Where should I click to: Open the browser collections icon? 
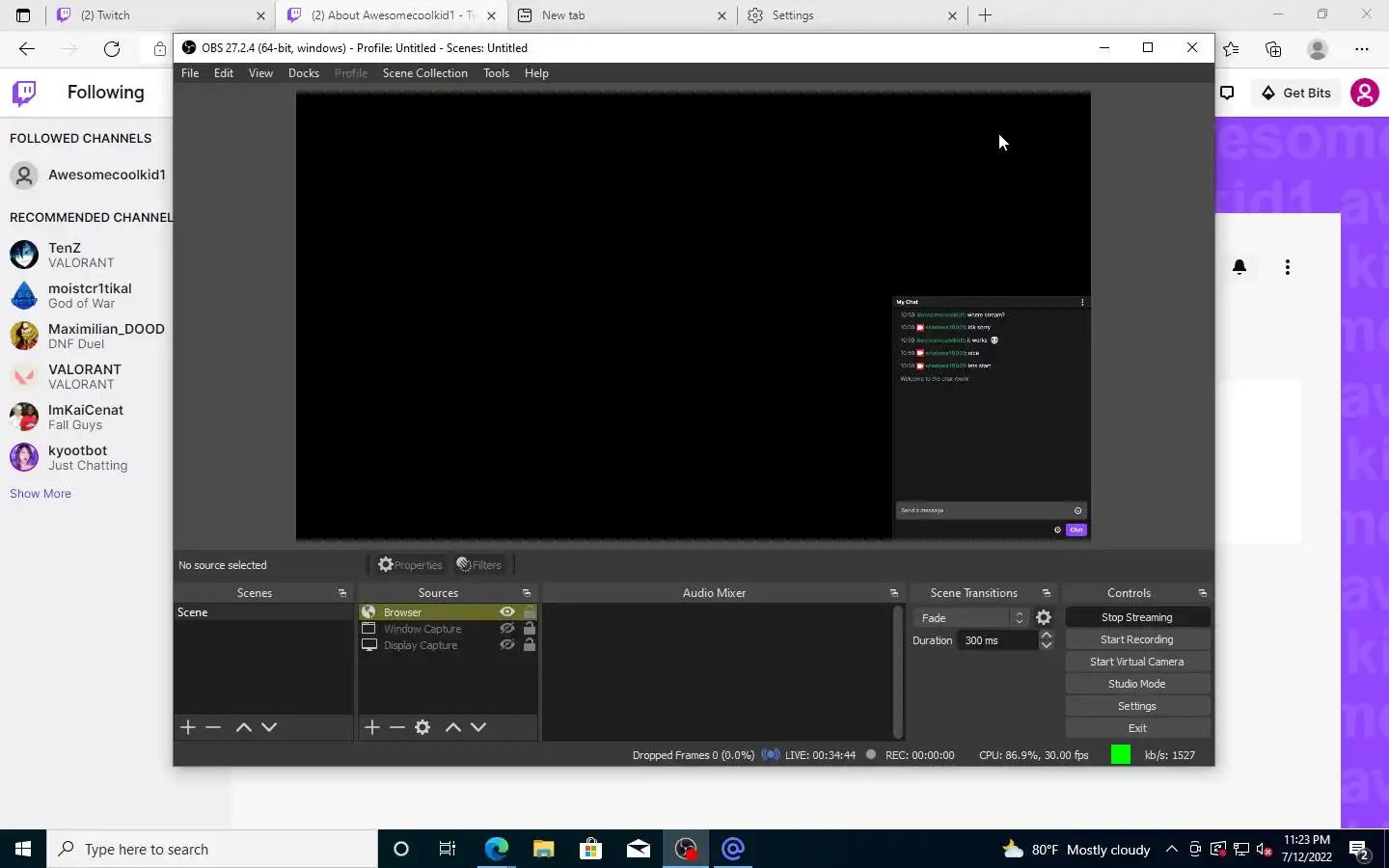point(1273,48)
